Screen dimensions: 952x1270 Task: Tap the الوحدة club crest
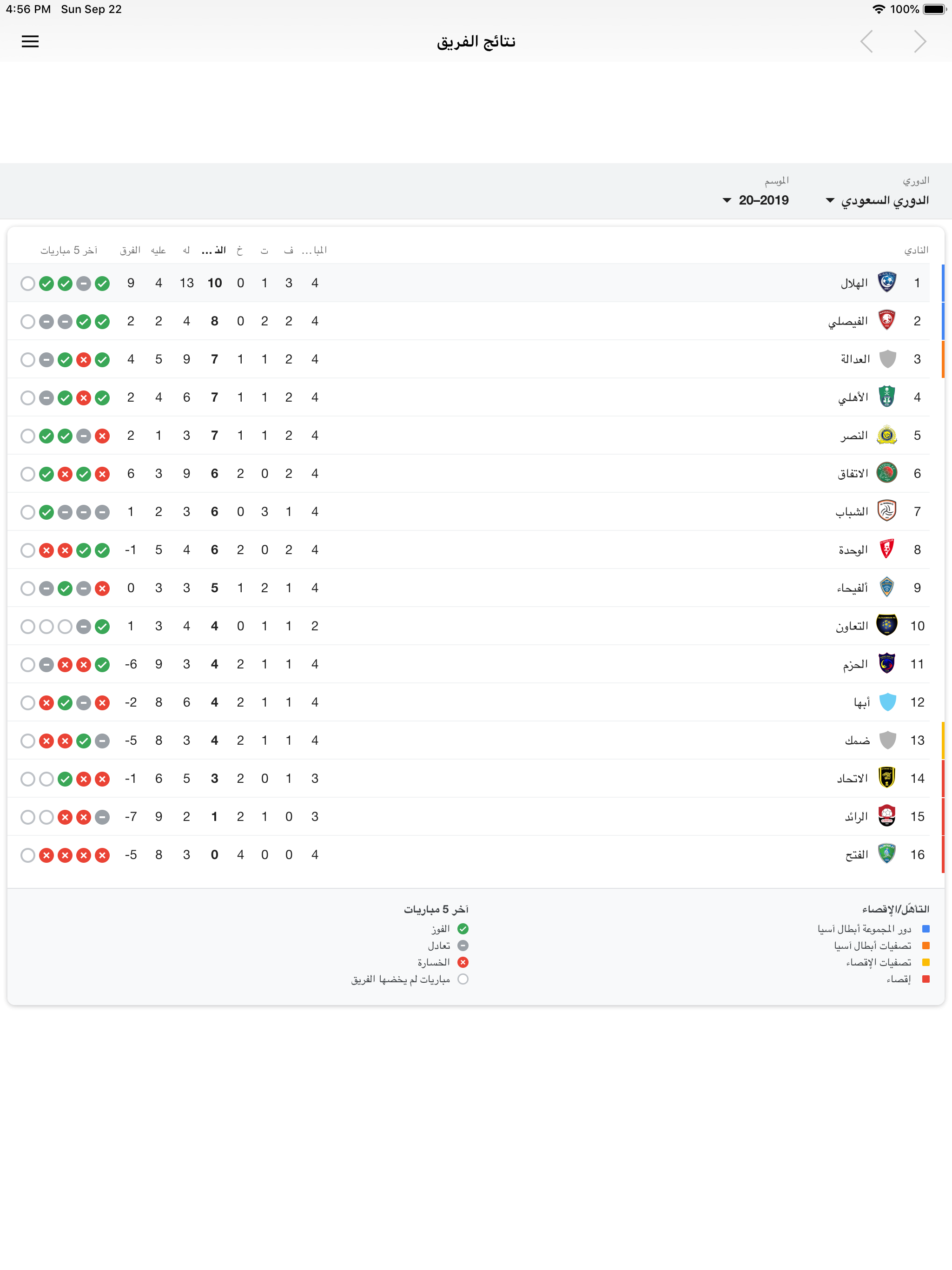point(887,549)
